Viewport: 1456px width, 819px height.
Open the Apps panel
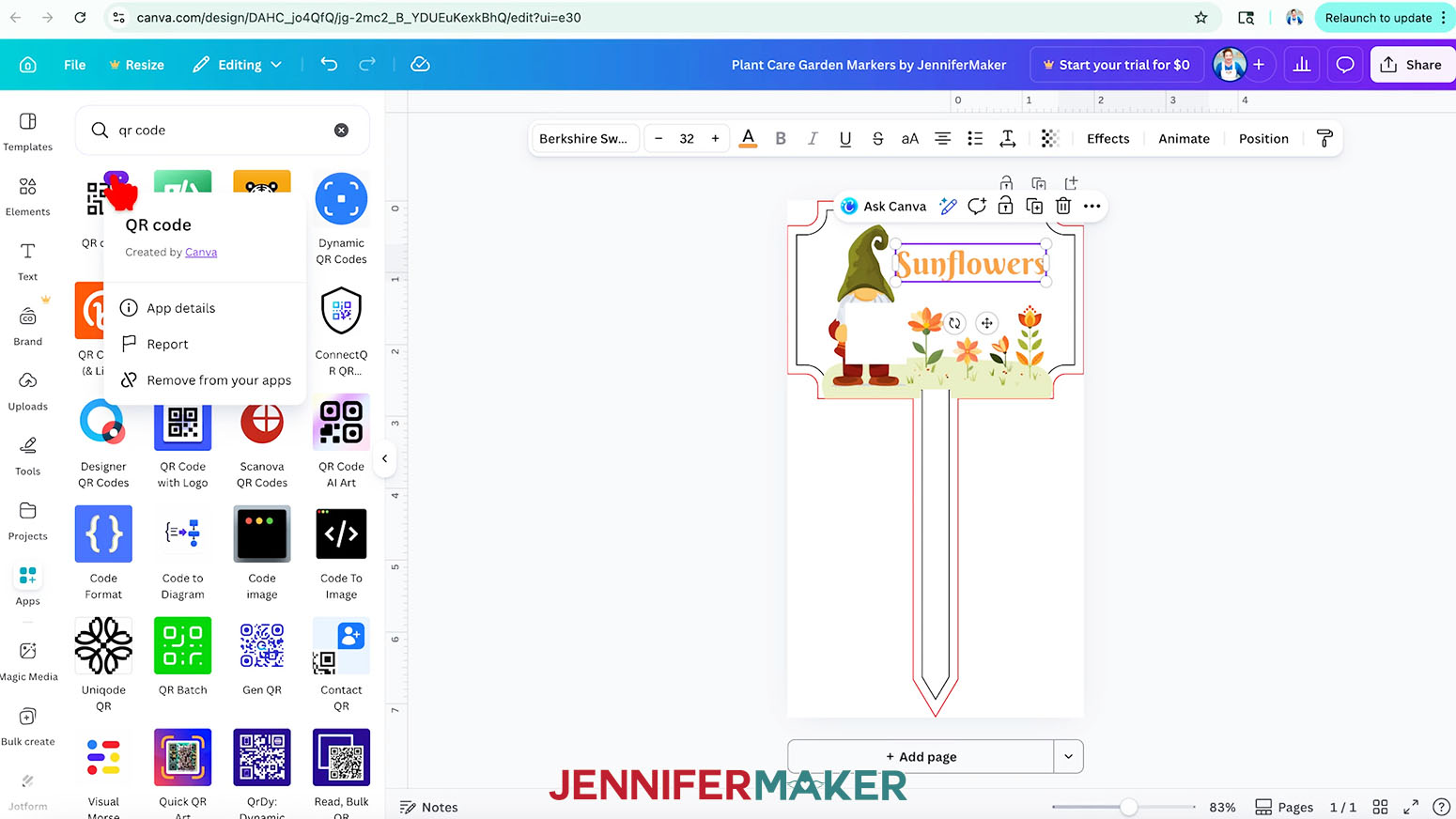[28, 585]
